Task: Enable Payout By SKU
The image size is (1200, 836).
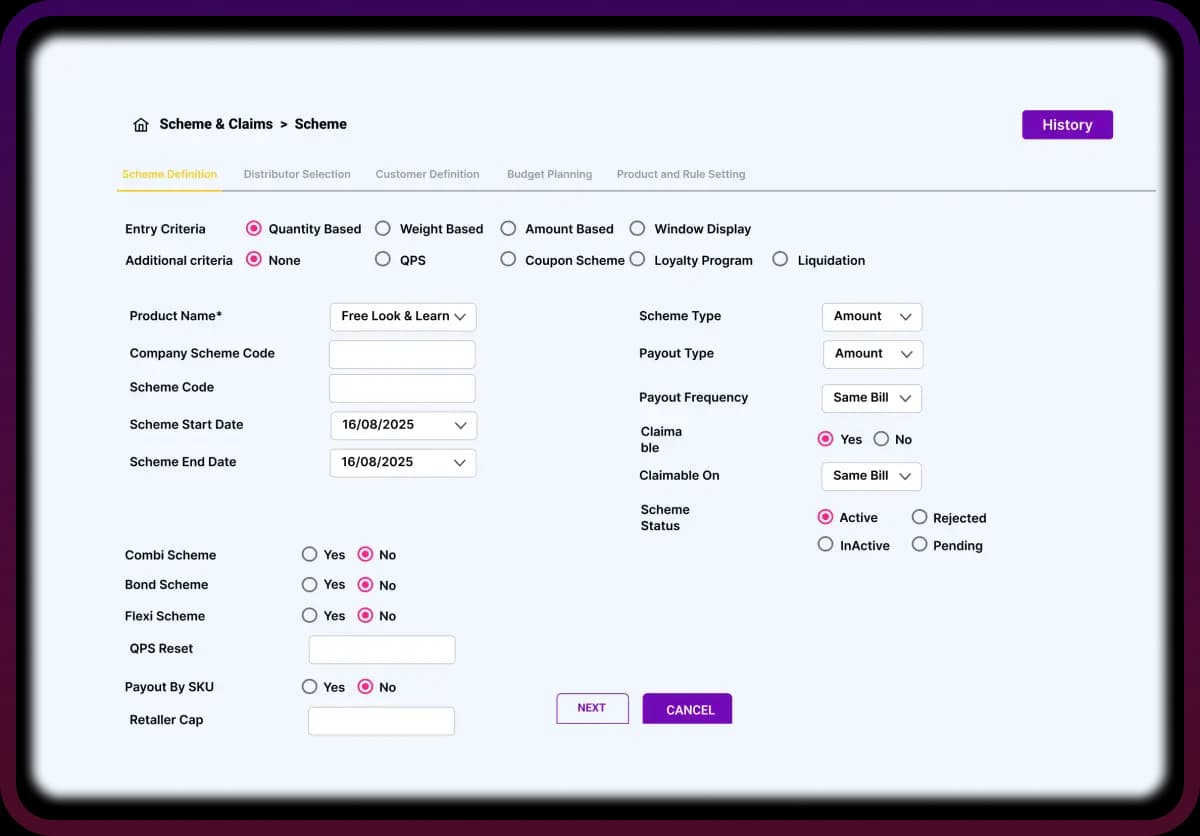Action: click(x=310, y=687)
